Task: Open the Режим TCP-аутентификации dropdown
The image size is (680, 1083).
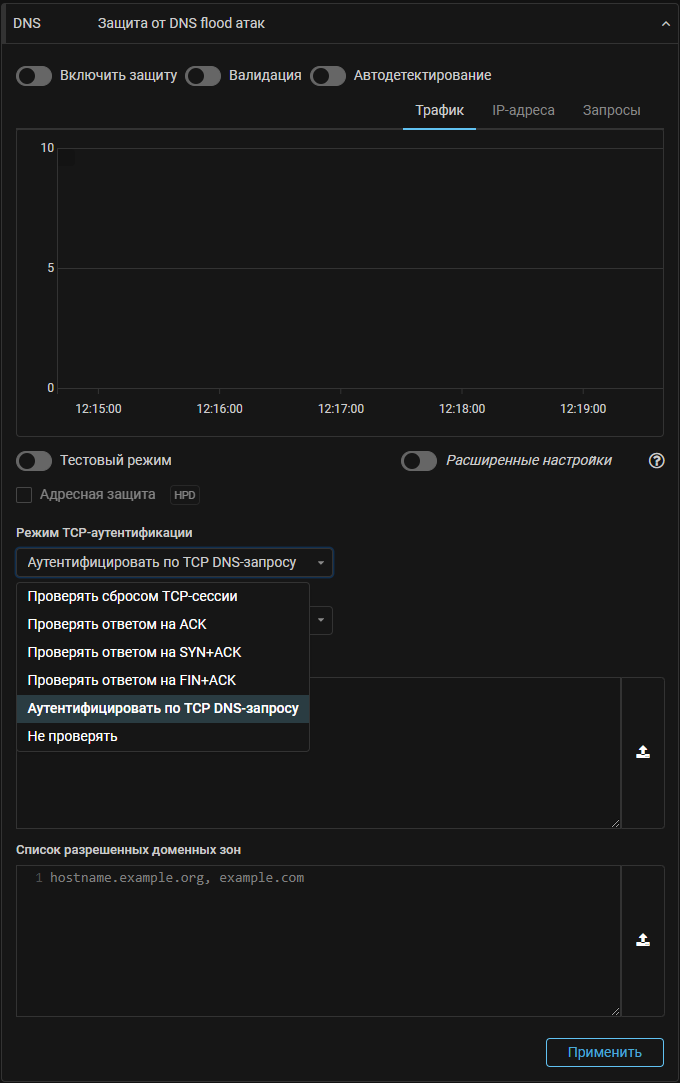Action: 174,563
